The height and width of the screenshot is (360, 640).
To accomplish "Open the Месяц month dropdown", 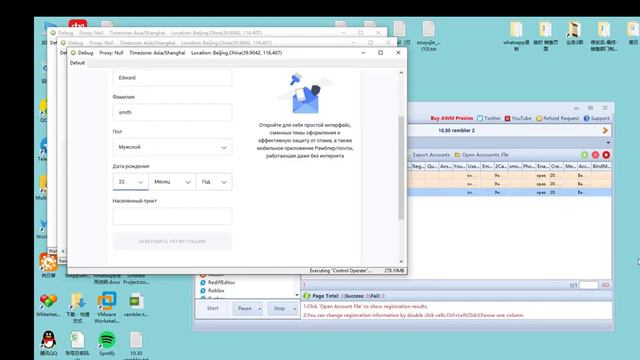I will click(x=172, y=182).
